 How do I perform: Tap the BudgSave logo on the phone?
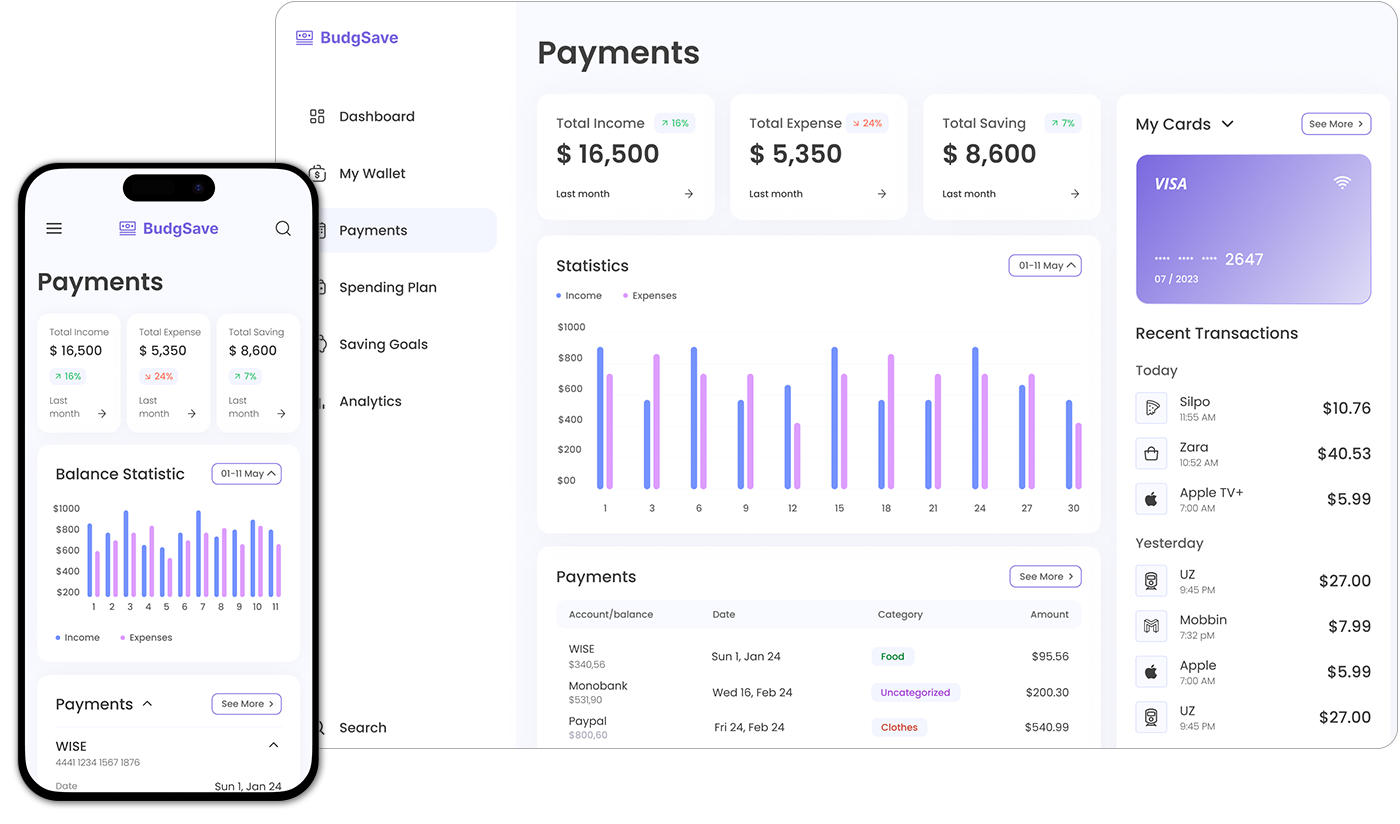point(168,228)
